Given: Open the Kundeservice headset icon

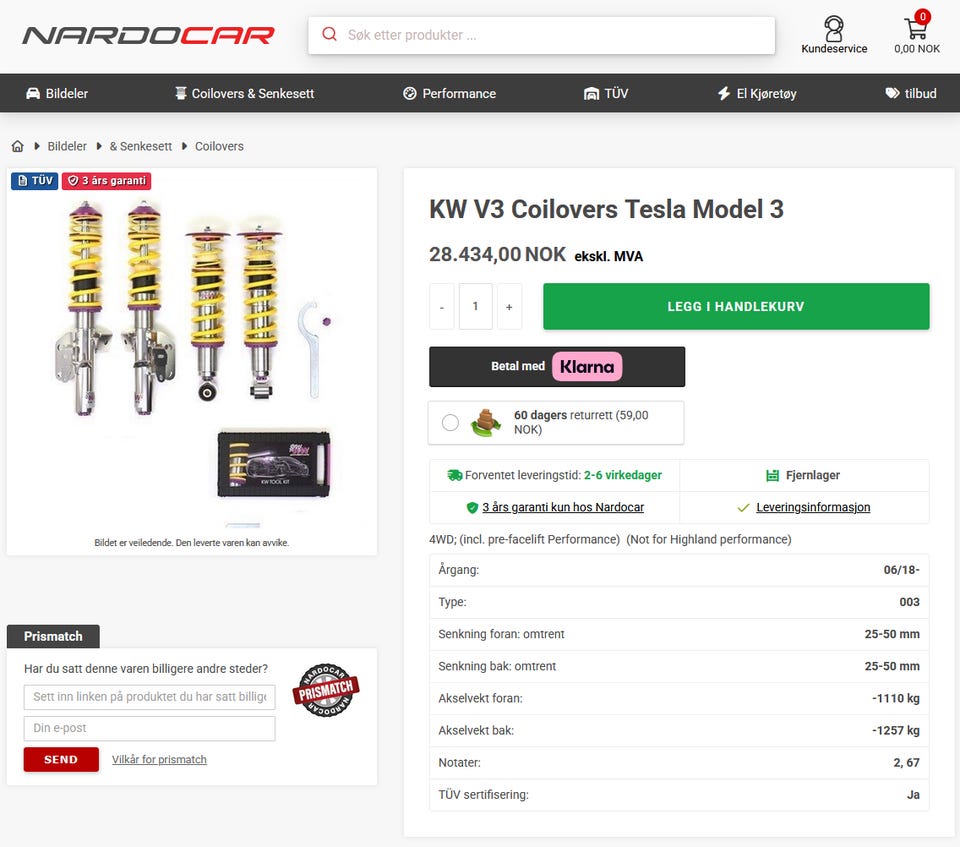Looking at the screenshot, I should click(x=833, y=28).
